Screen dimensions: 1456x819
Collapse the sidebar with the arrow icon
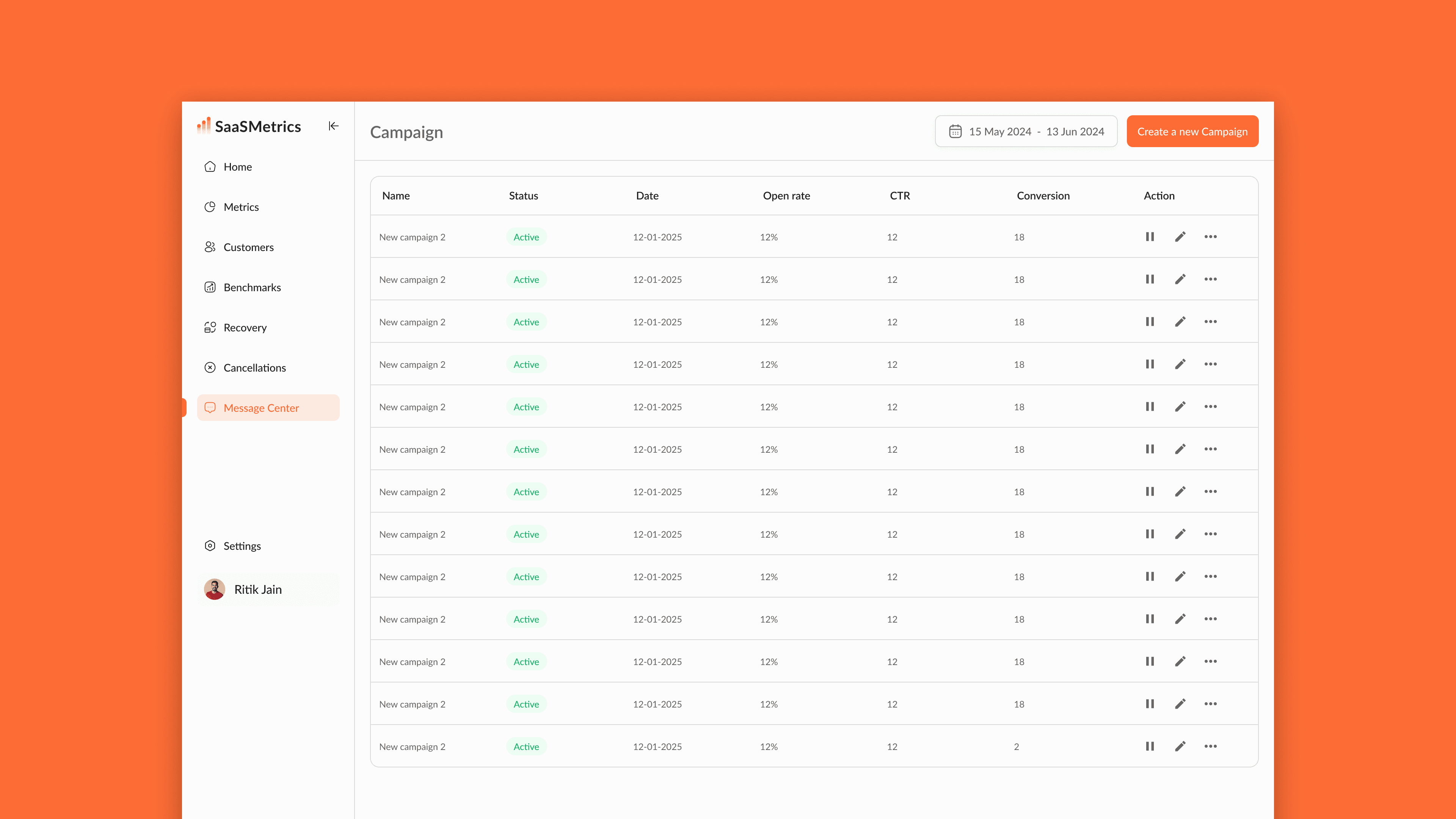pyautogui.click(x=334, y=126)
